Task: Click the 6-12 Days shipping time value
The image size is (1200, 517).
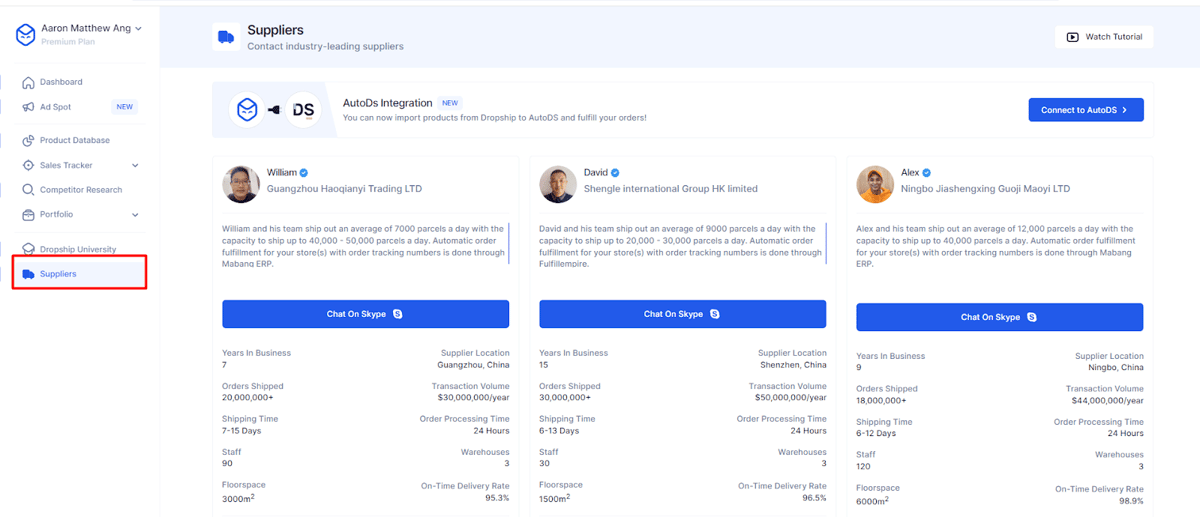Action: pos(876,434)
